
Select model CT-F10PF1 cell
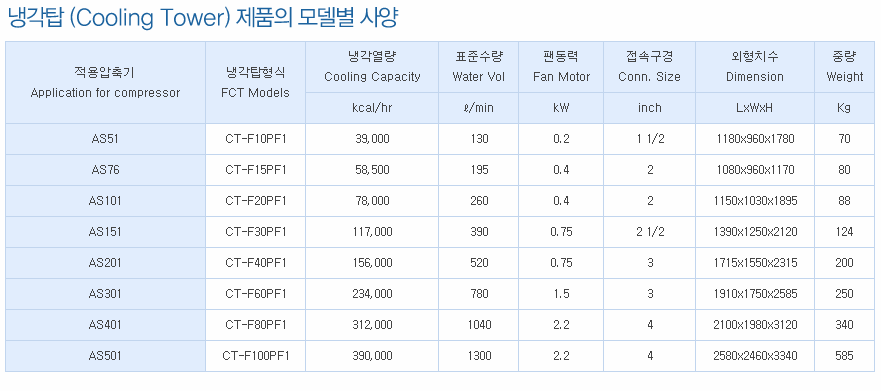coord(256,139)
